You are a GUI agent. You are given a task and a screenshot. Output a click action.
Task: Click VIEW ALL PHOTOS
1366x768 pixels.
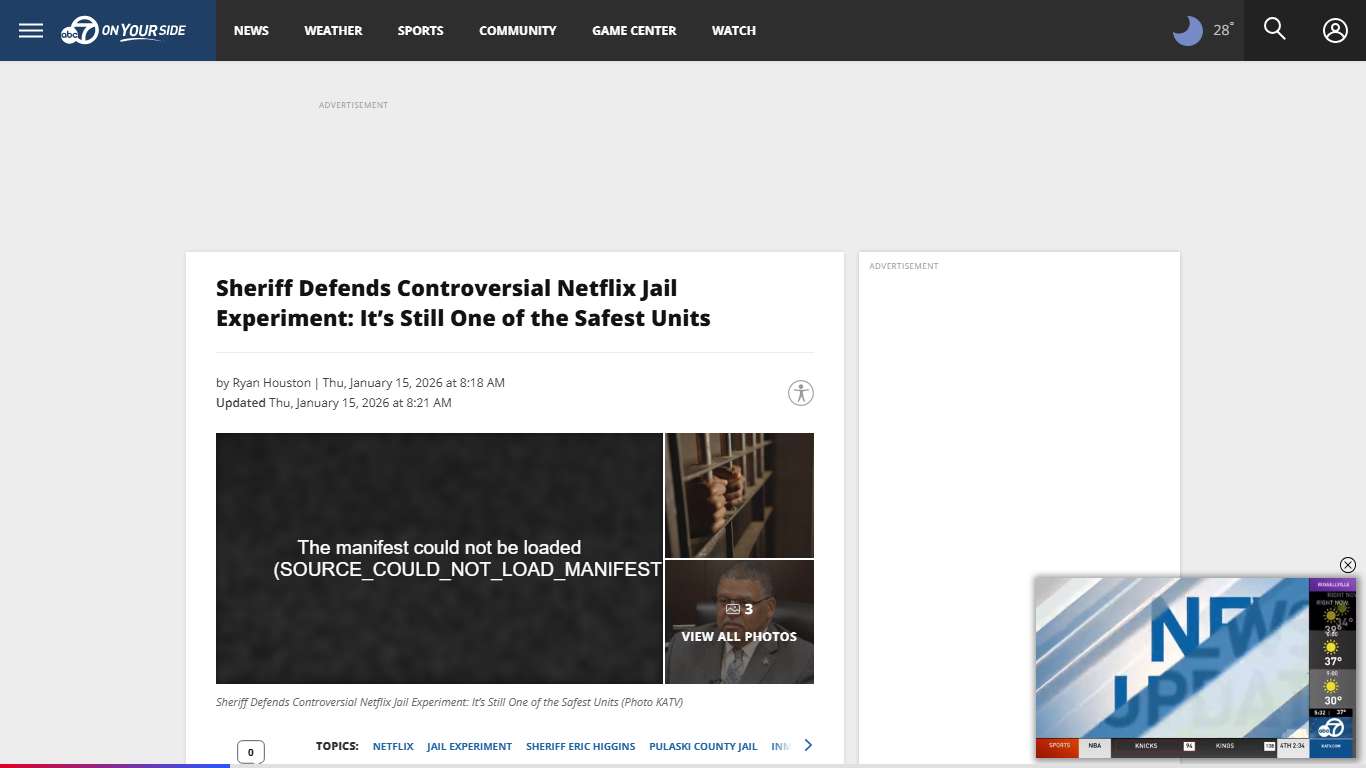(x=739, y=636)
